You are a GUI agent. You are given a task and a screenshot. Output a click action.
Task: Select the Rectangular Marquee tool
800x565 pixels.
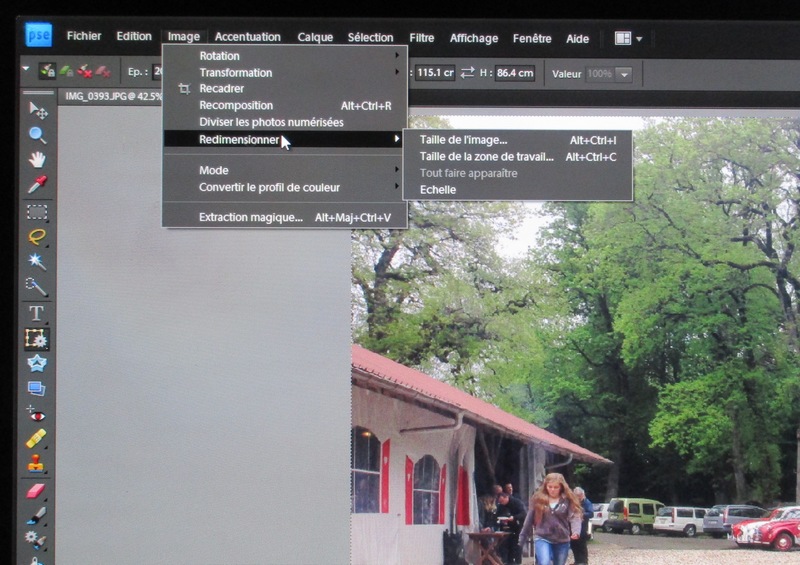click(37, 211)
